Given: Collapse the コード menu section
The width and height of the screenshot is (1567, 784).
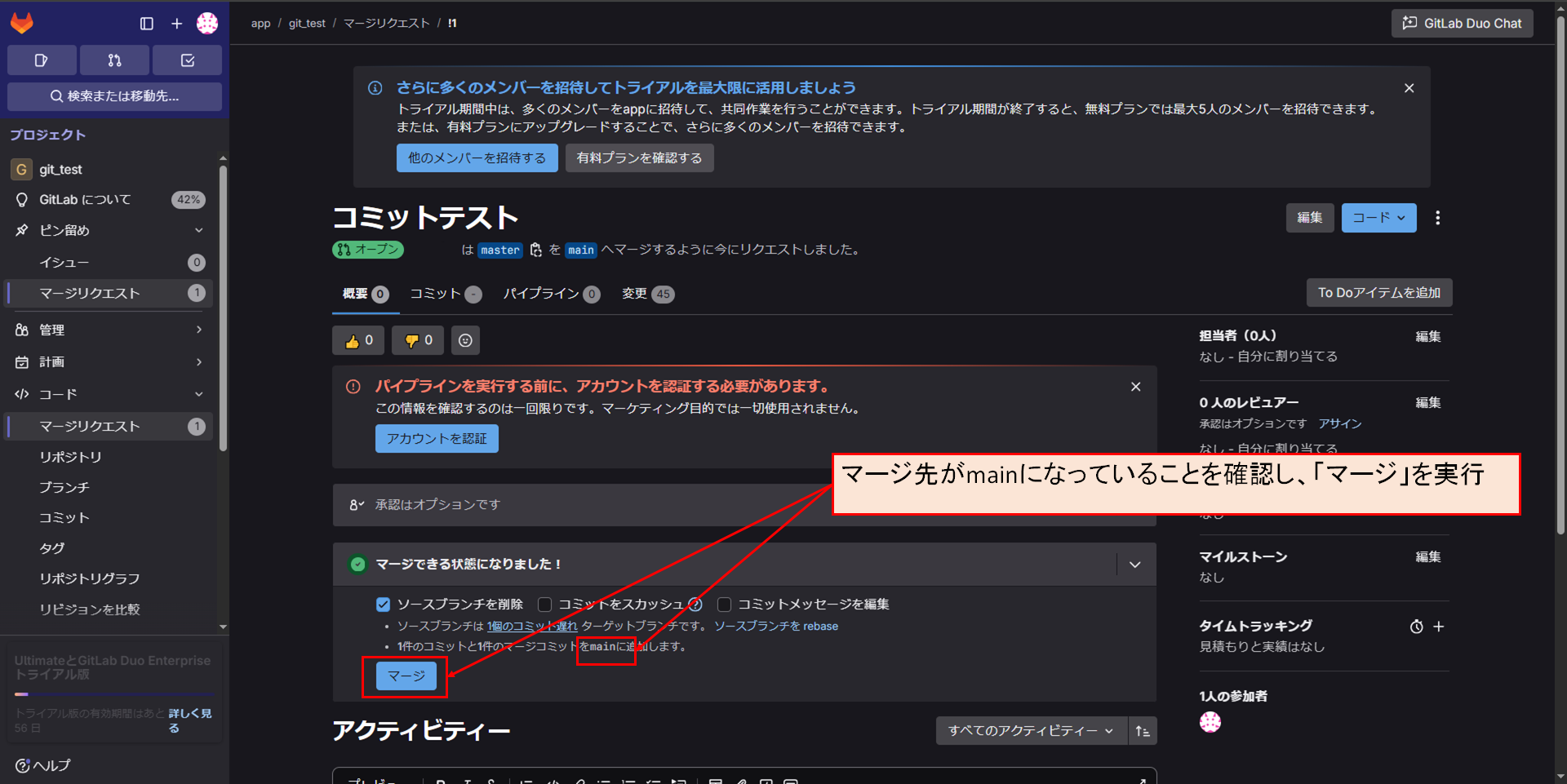Looking at the screenshot, I should tap(110, 394).
